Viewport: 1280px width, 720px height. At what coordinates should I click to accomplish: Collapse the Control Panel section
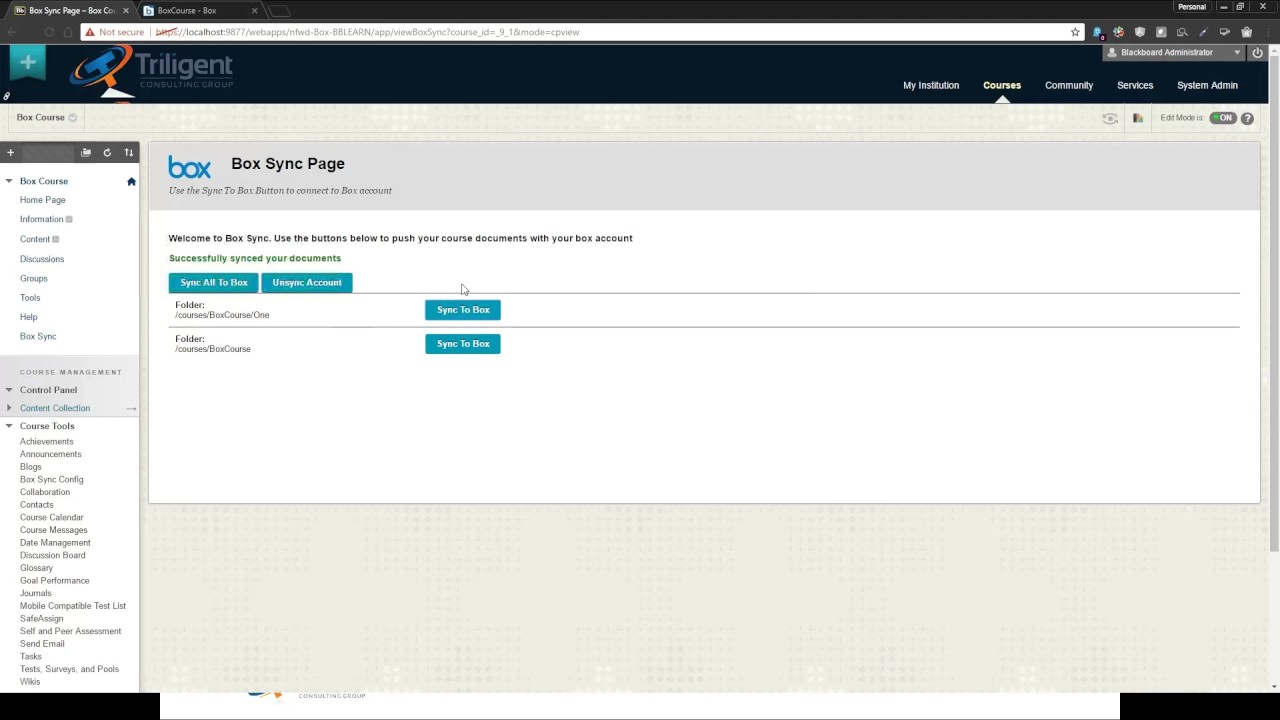pyautogui.click(x=9, y=390)
